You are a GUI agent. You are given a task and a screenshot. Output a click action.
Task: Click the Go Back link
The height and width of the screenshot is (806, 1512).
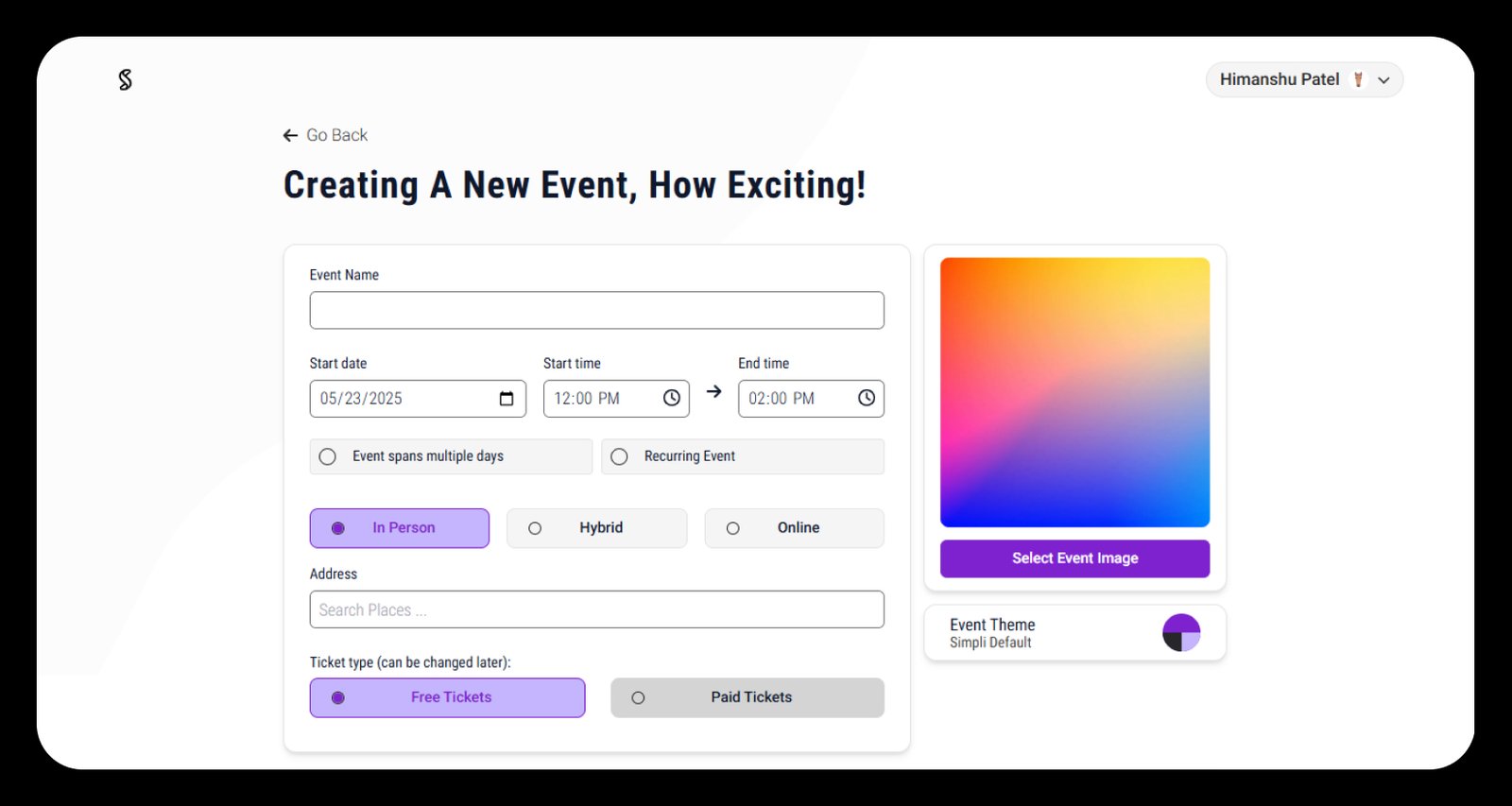coord(336,136)
